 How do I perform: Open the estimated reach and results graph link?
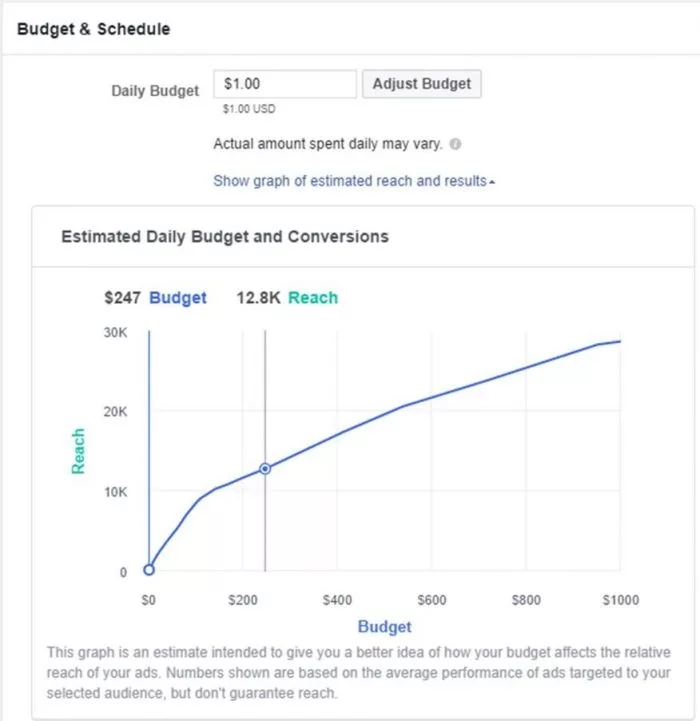[x=350, y=181]
